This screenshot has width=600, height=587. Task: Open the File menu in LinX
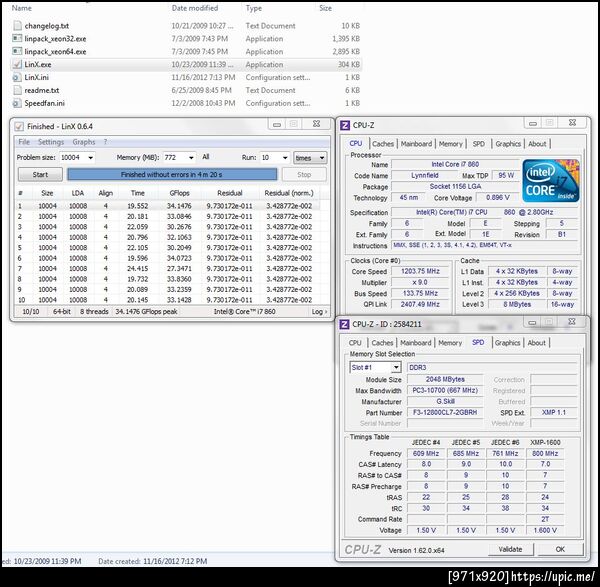(24, 142)
